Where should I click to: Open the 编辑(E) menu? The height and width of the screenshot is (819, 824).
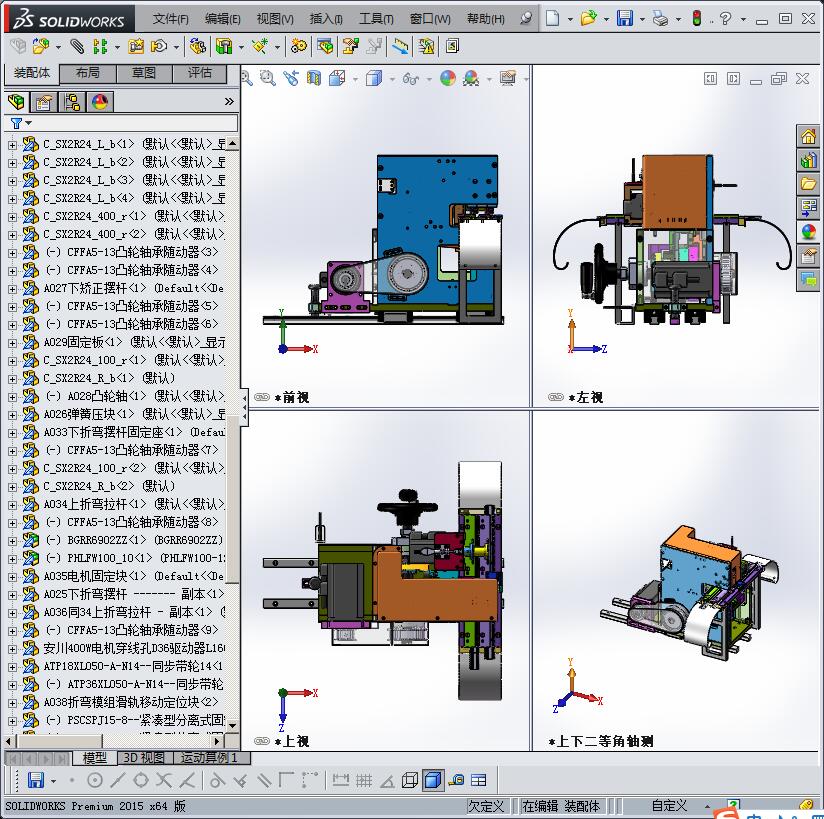point(222,19)
